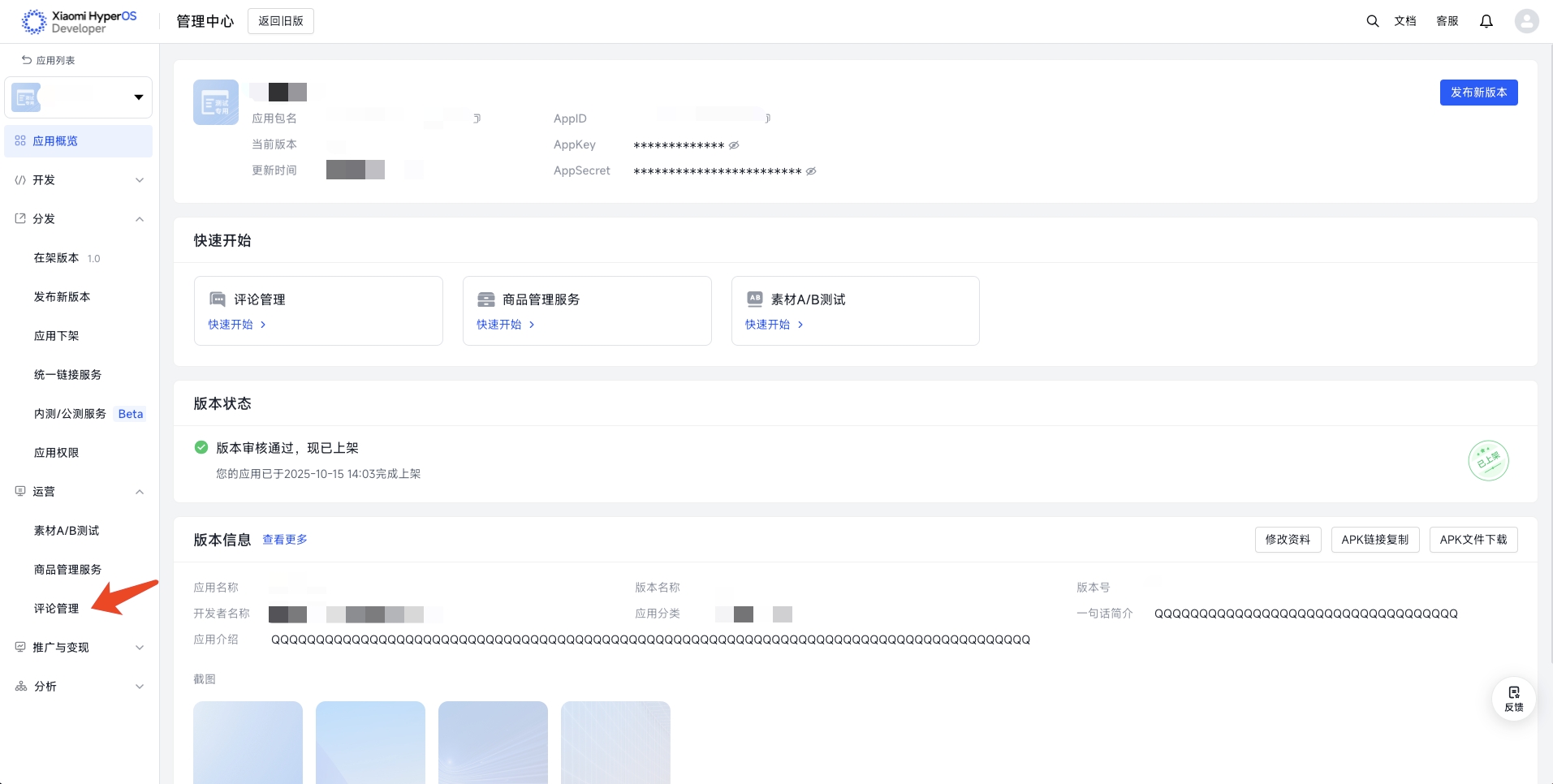This screenshot has height=784, width=1553.
Task: Click the search magnifier icon in header
Action: click(1372, 21)
